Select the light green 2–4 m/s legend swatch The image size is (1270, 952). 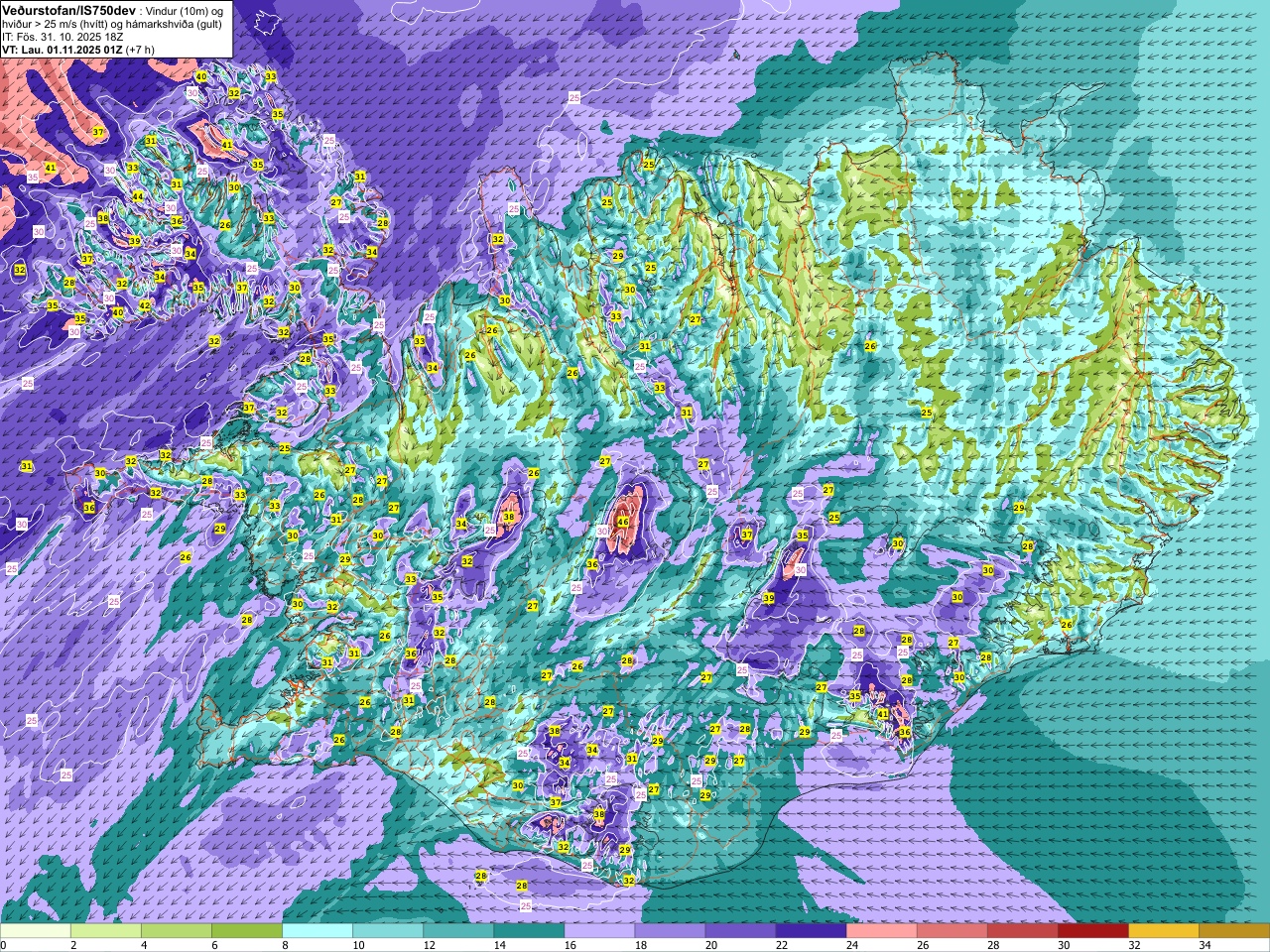click(x=106, y=931)
